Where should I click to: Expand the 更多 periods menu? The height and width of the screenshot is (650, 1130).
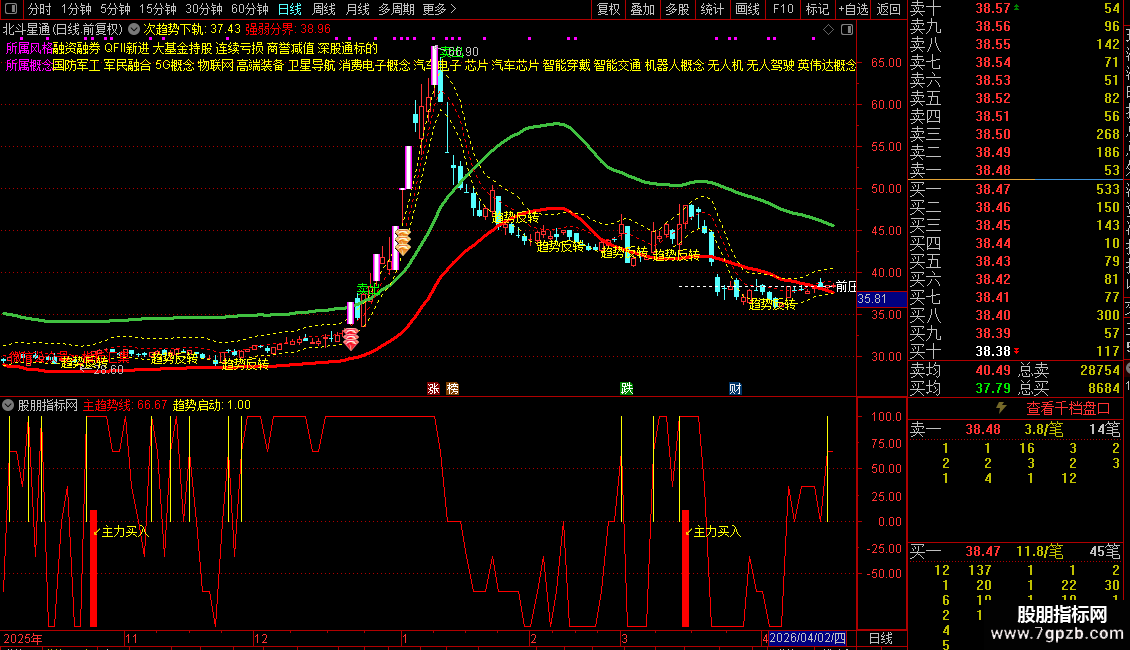(x=440, y=9)
